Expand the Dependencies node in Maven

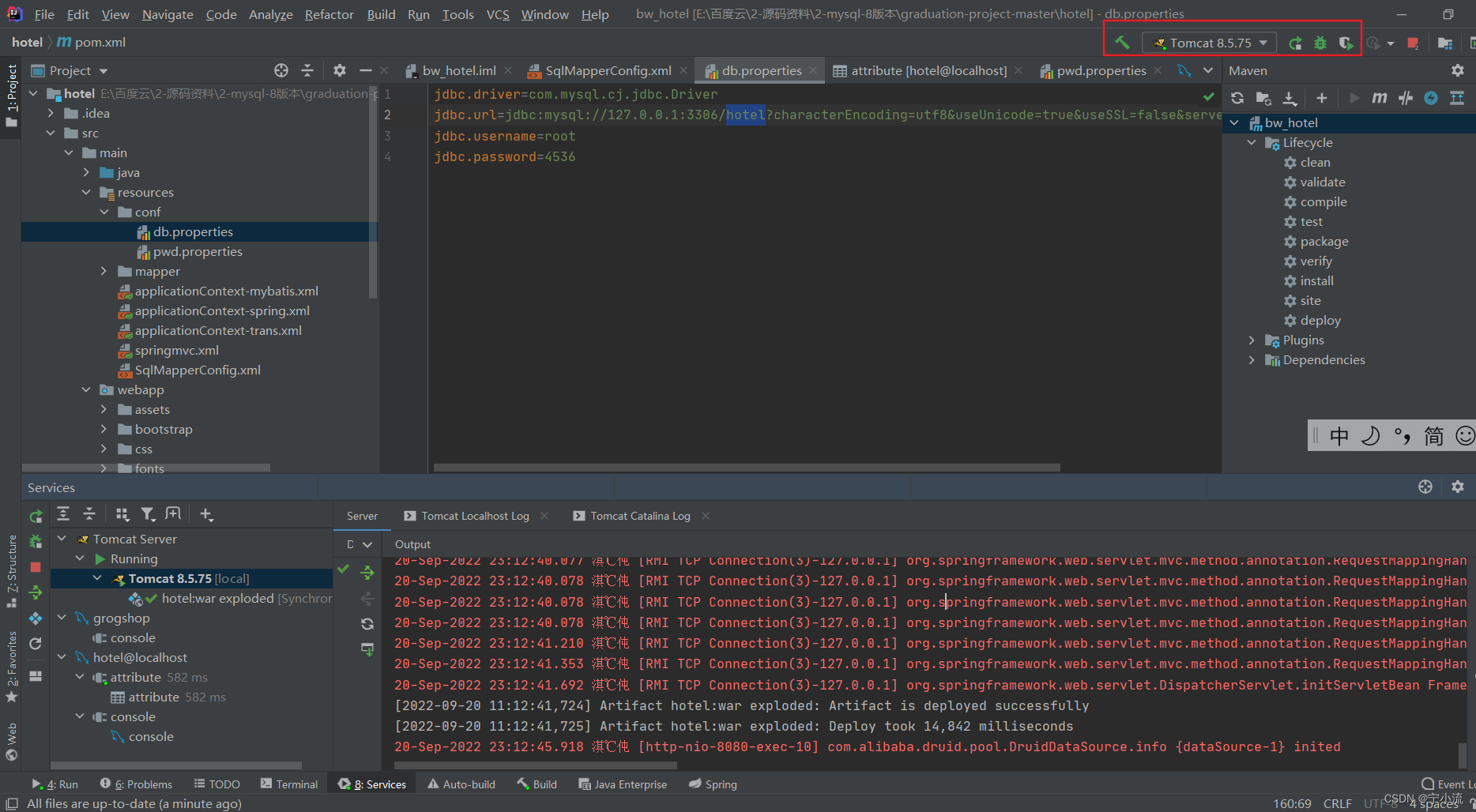click(x=1252, y=359)
